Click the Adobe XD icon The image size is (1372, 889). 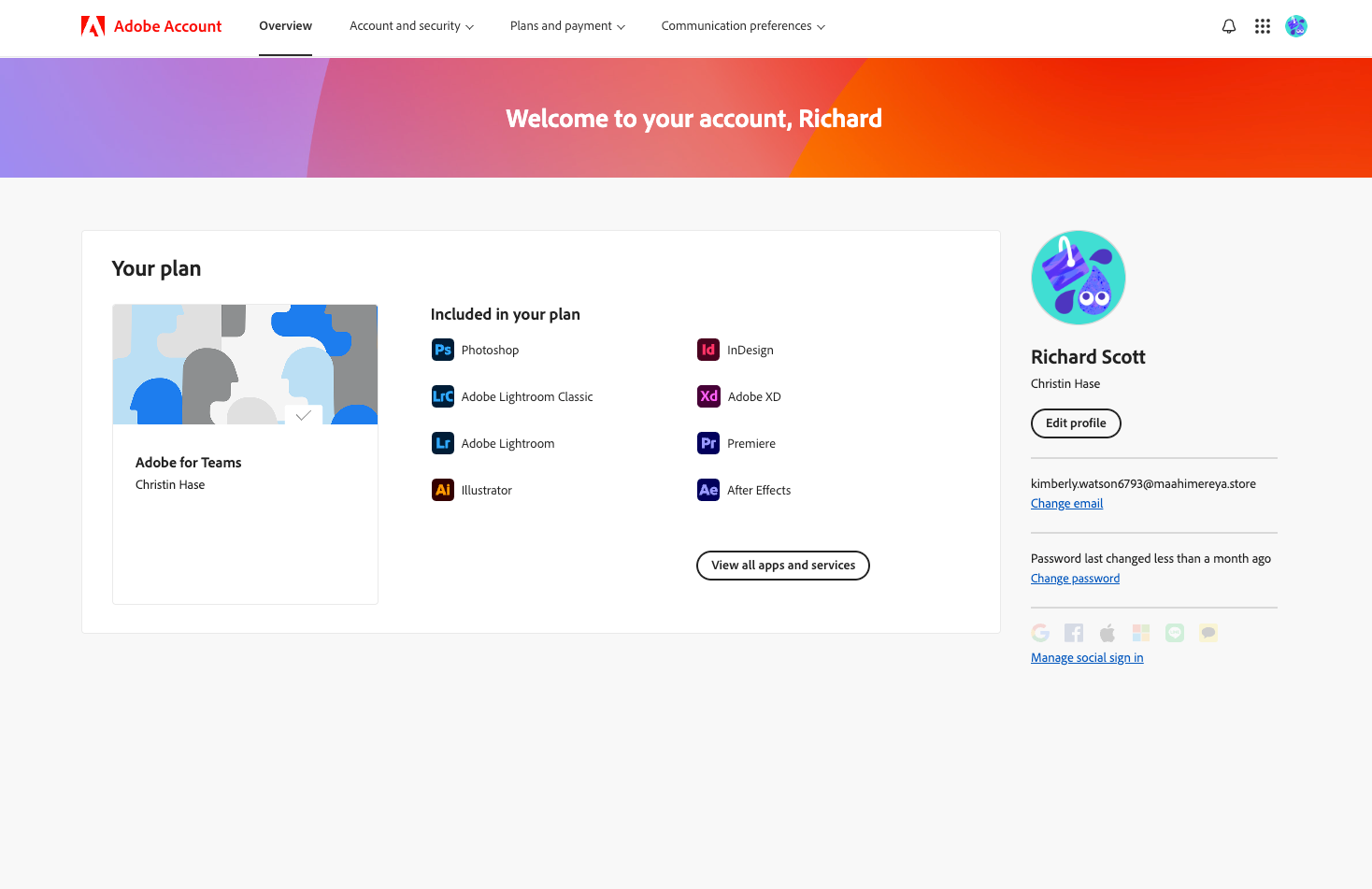[708, 396]
